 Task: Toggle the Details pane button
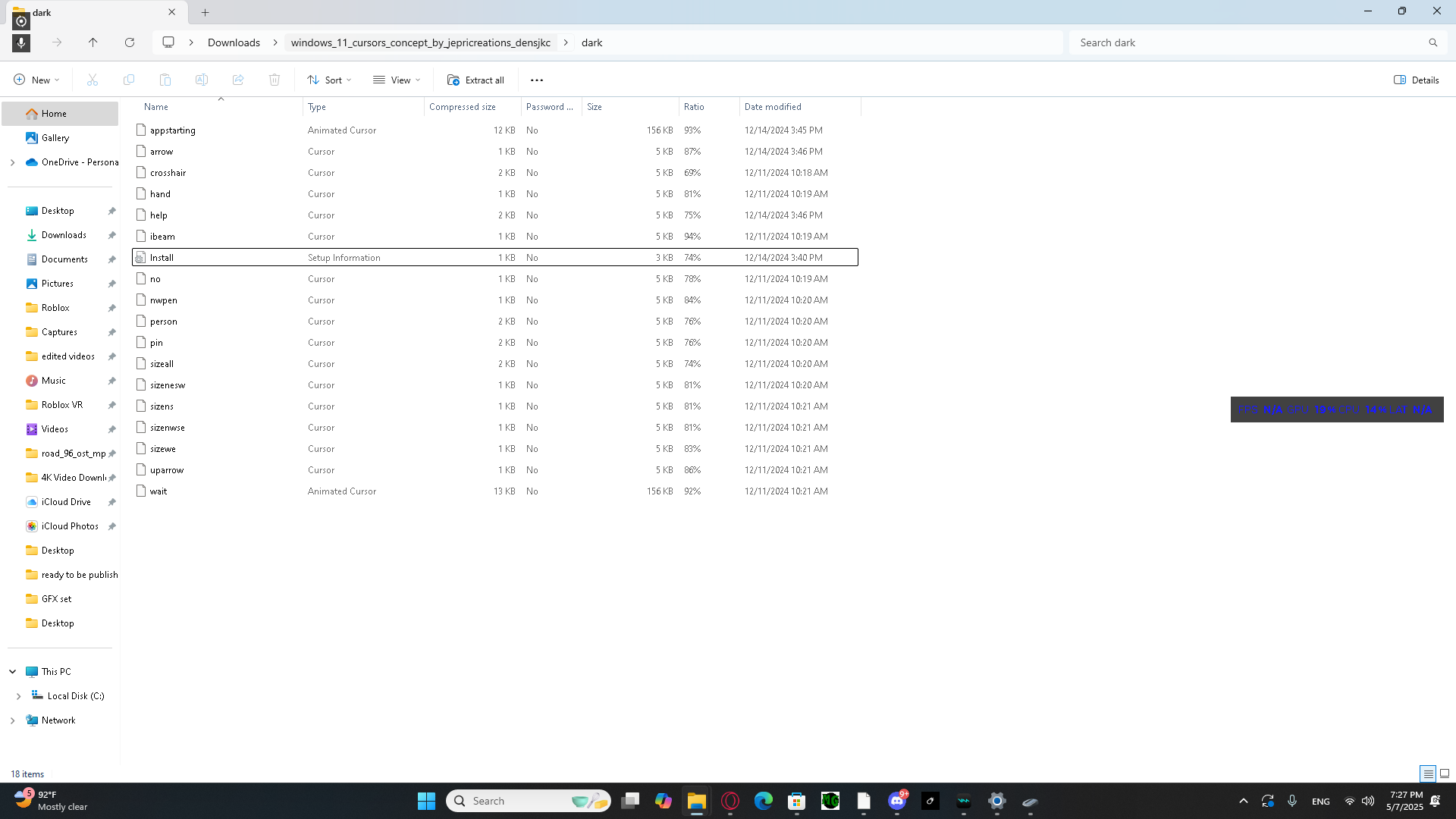[x=1417, y=80]
